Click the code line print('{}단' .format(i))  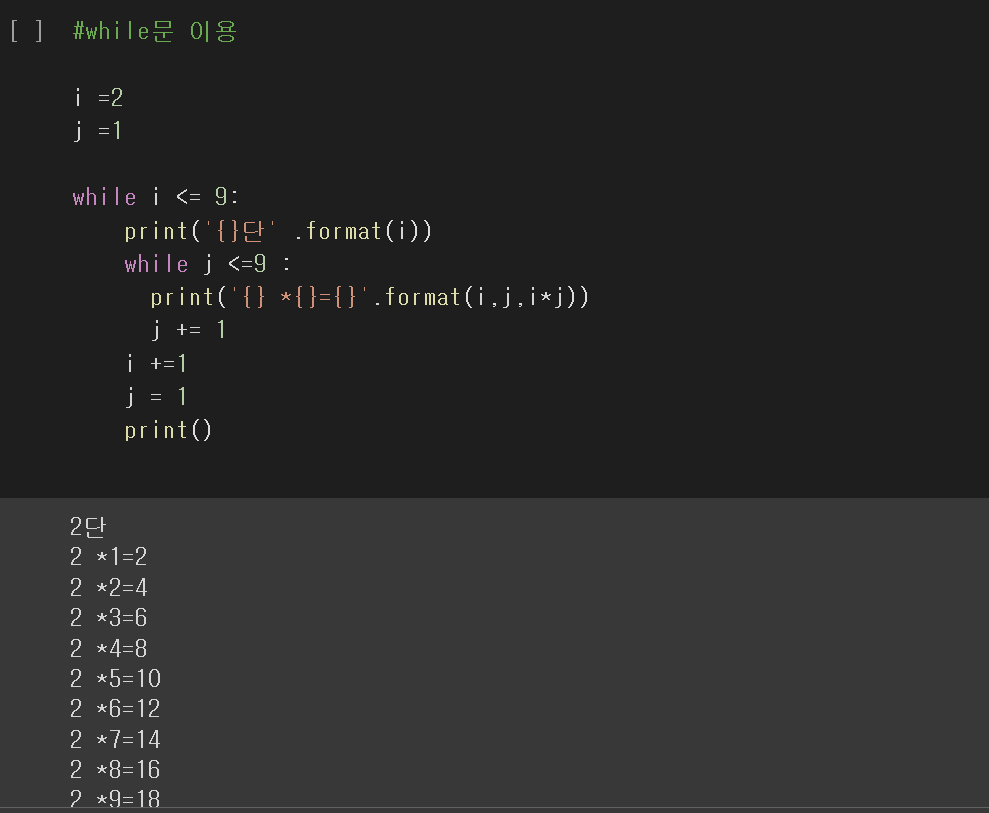point(278,231)
